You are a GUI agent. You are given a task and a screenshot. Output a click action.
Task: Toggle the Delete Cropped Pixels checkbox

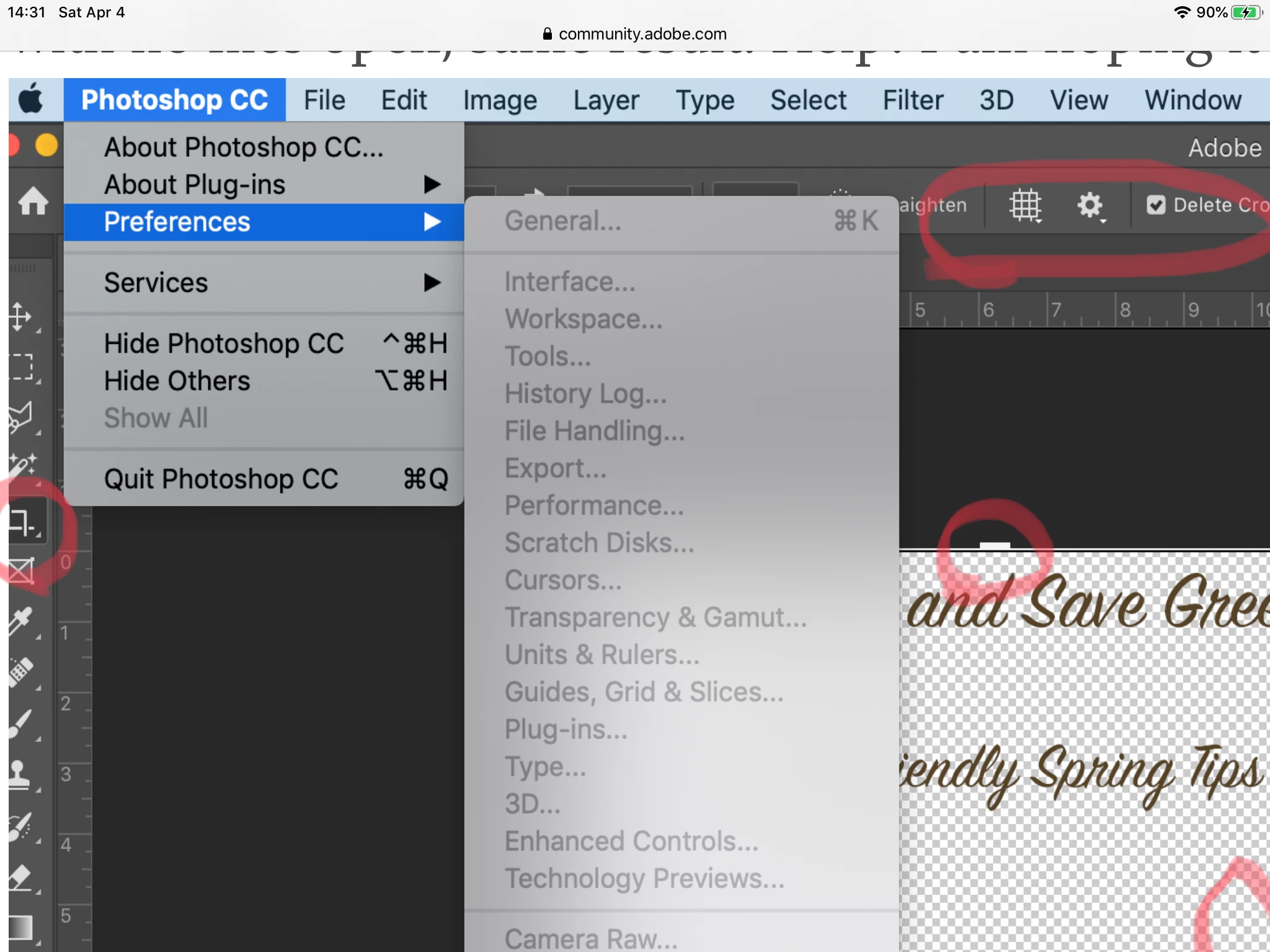1155,205
